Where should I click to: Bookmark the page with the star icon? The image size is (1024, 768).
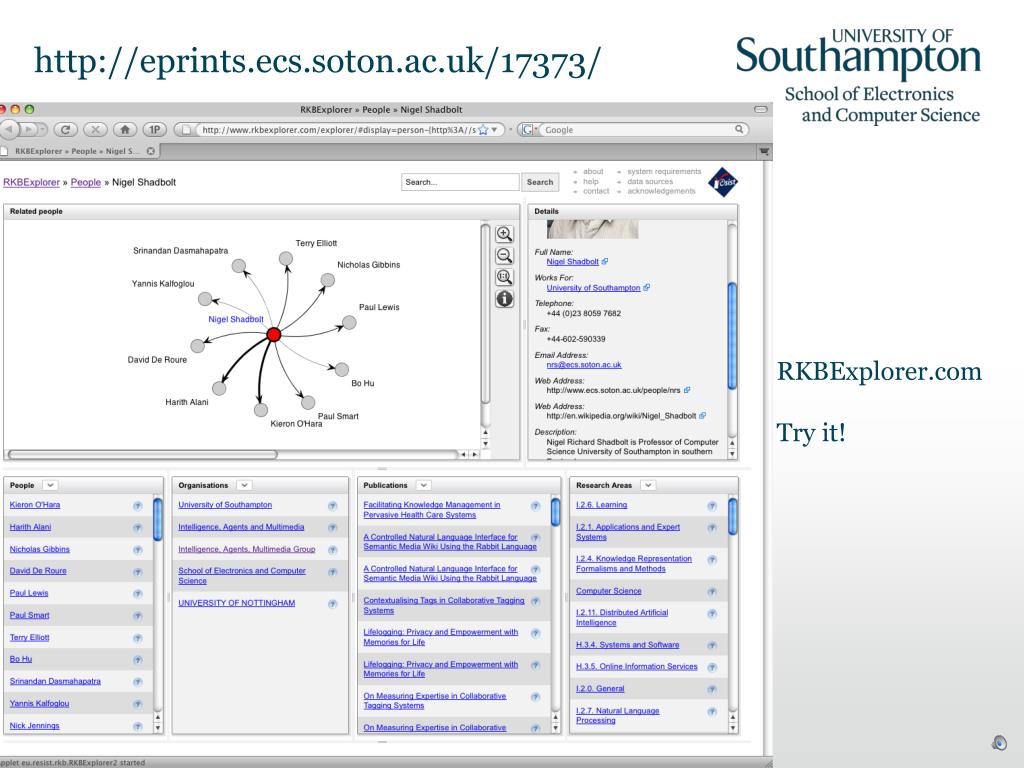(483, 130)
